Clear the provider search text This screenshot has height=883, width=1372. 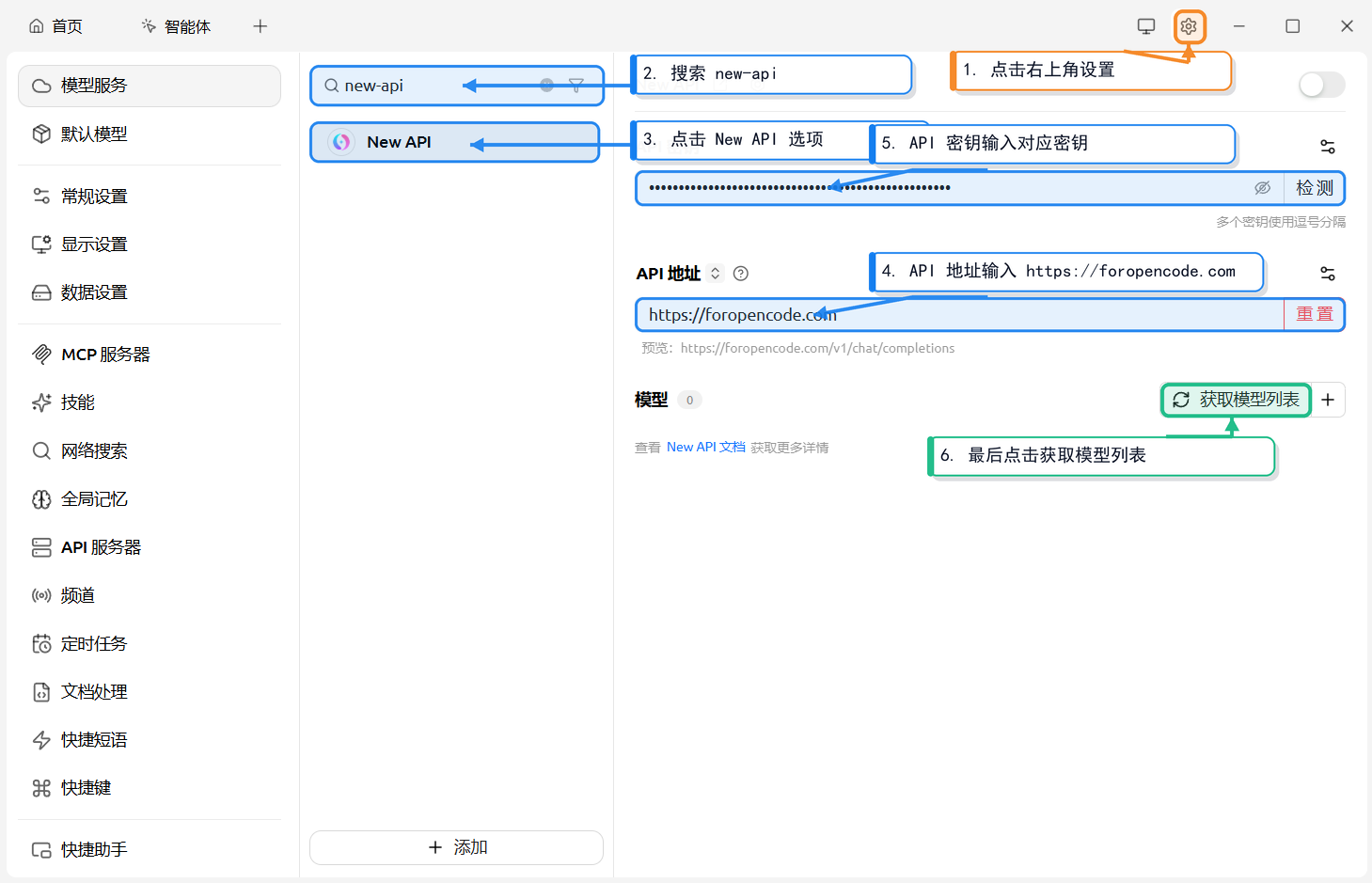pos(546,86)
